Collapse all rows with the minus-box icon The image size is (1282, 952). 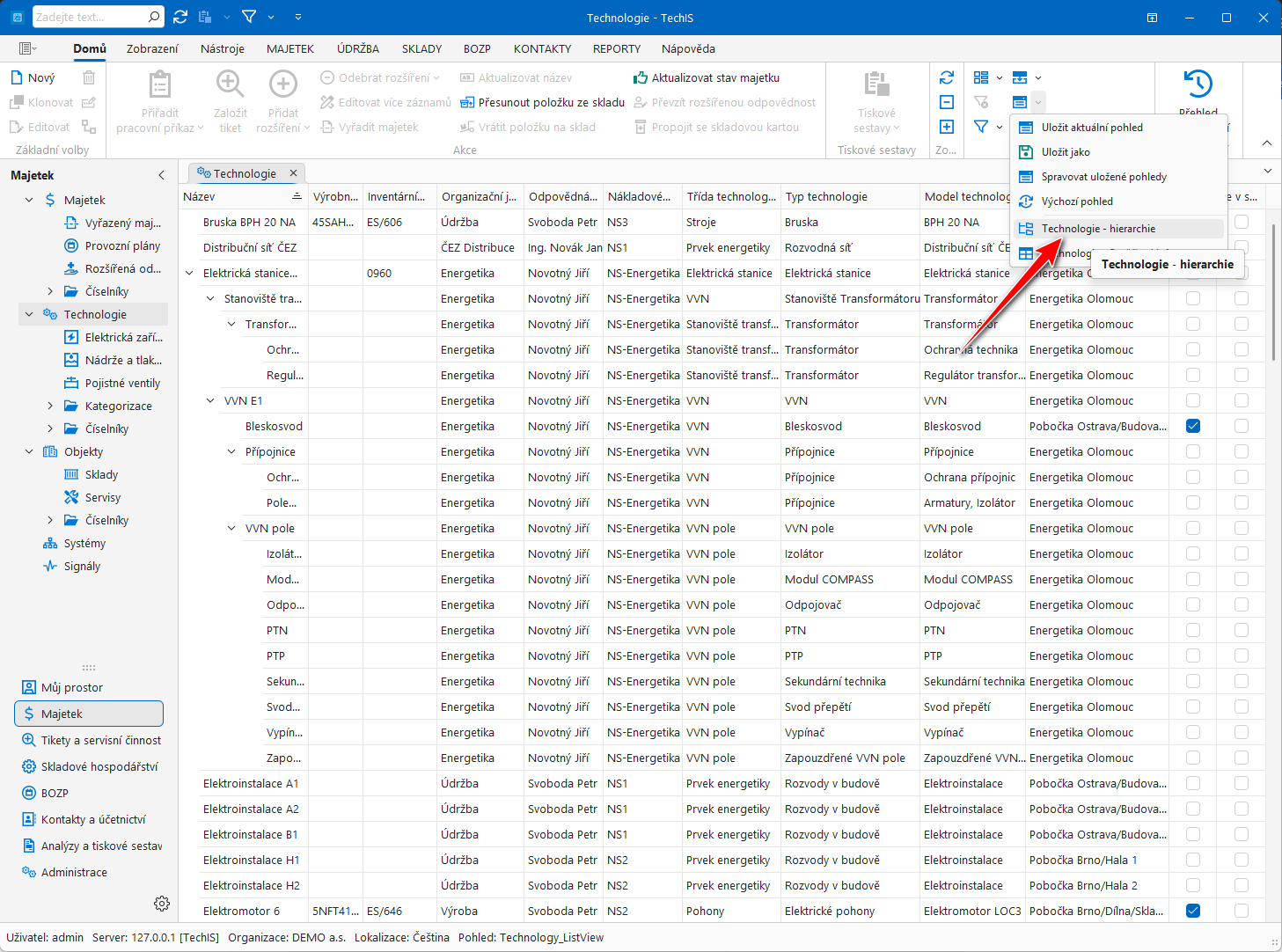(947, 102)
